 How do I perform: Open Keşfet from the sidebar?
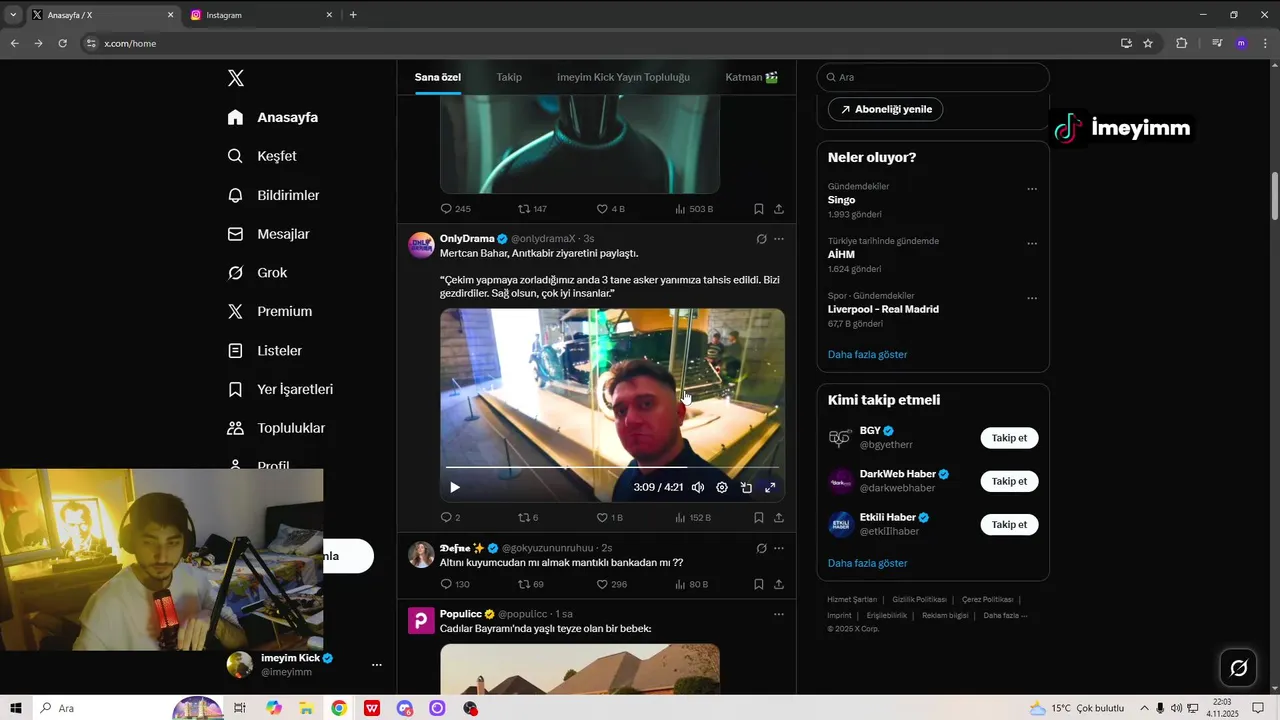coord(262,156)
